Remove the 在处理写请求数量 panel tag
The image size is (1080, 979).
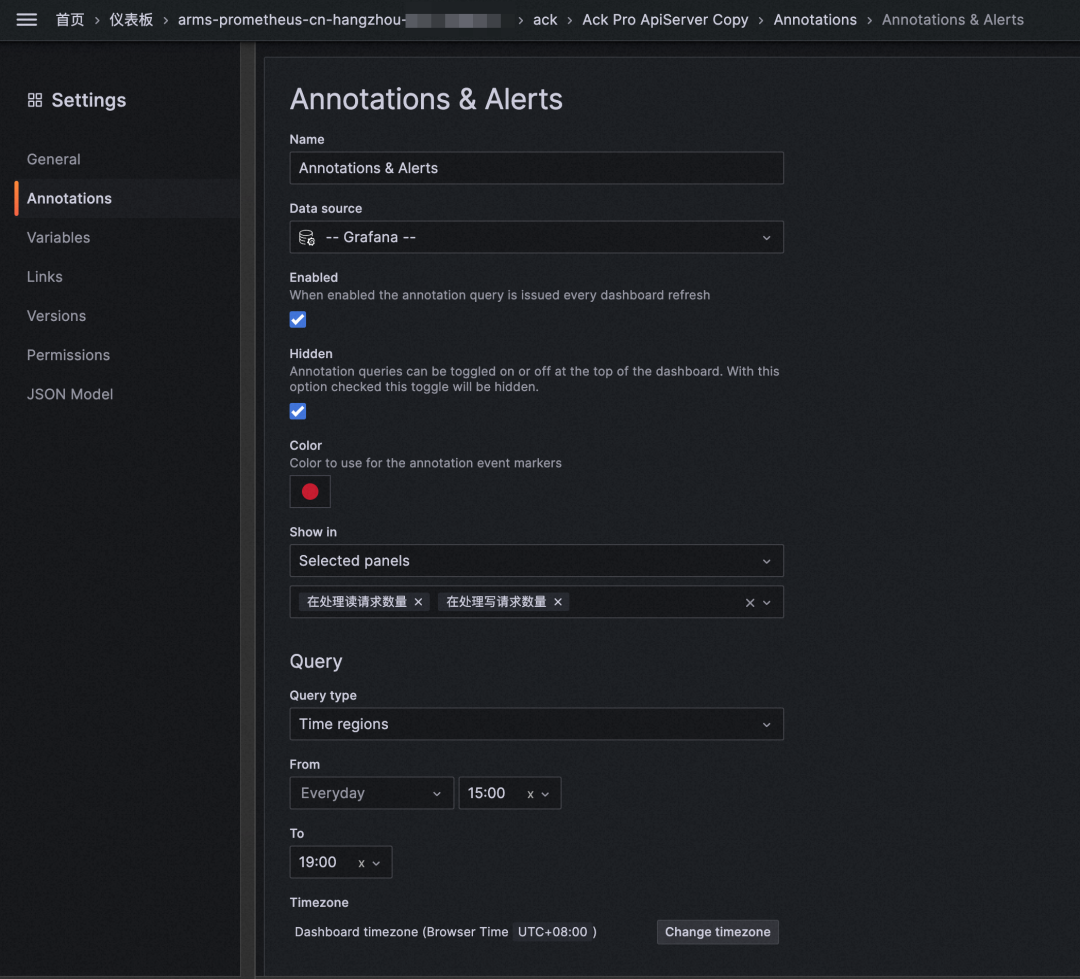click(x=558, y=601)
